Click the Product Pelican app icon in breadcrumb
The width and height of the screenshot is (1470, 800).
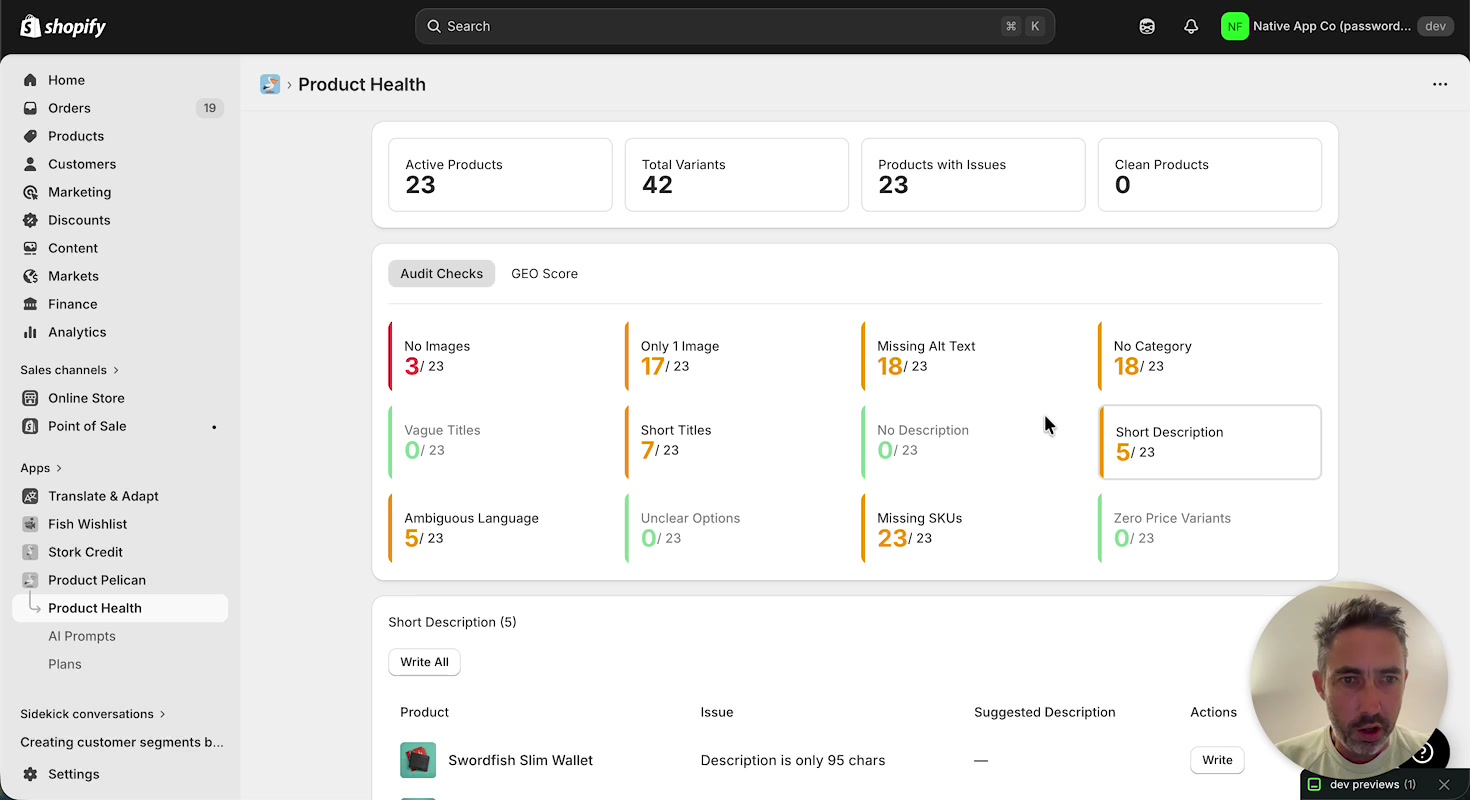click(270, 85)
